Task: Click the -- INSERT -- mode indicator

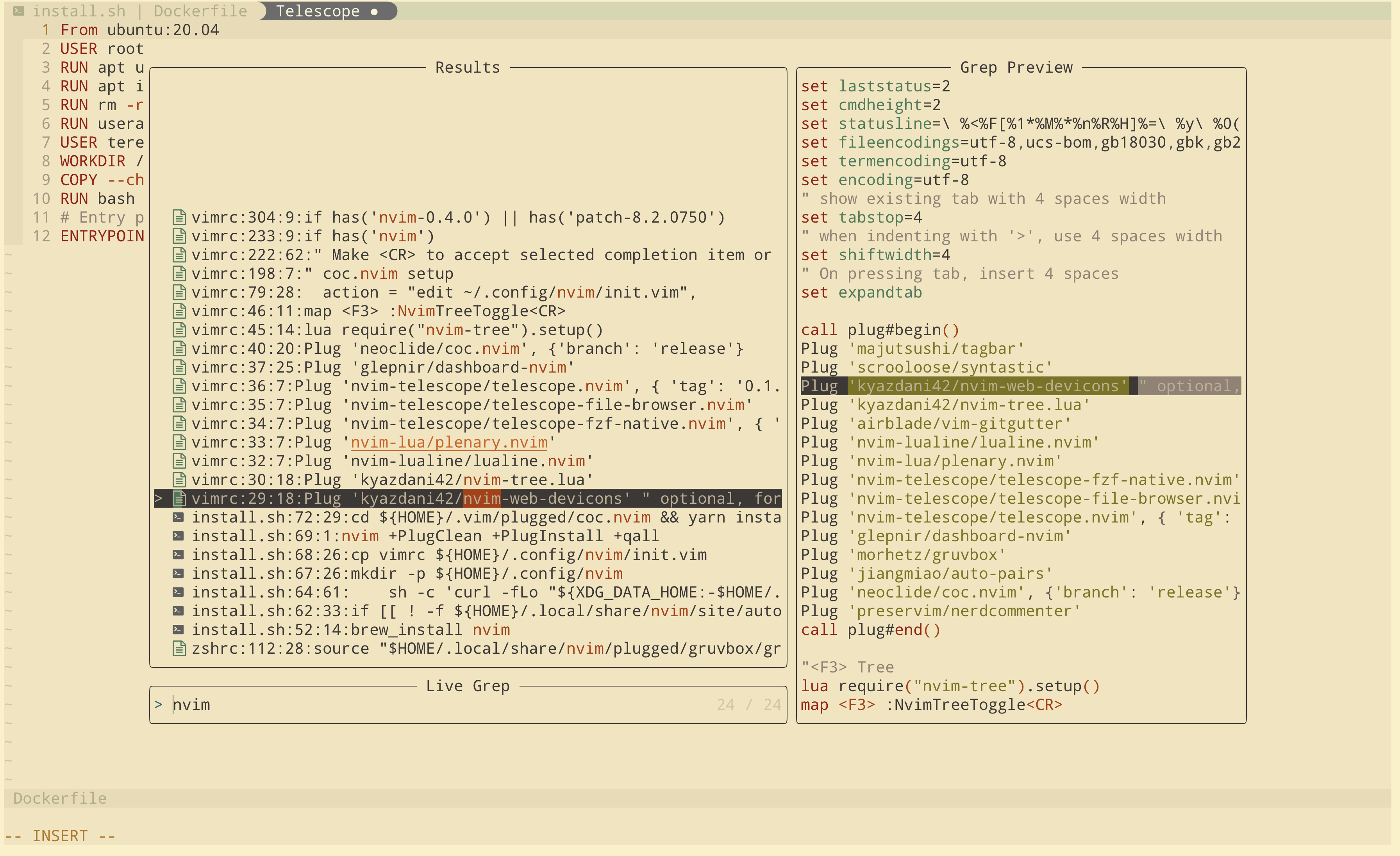Action: [60, 836]
